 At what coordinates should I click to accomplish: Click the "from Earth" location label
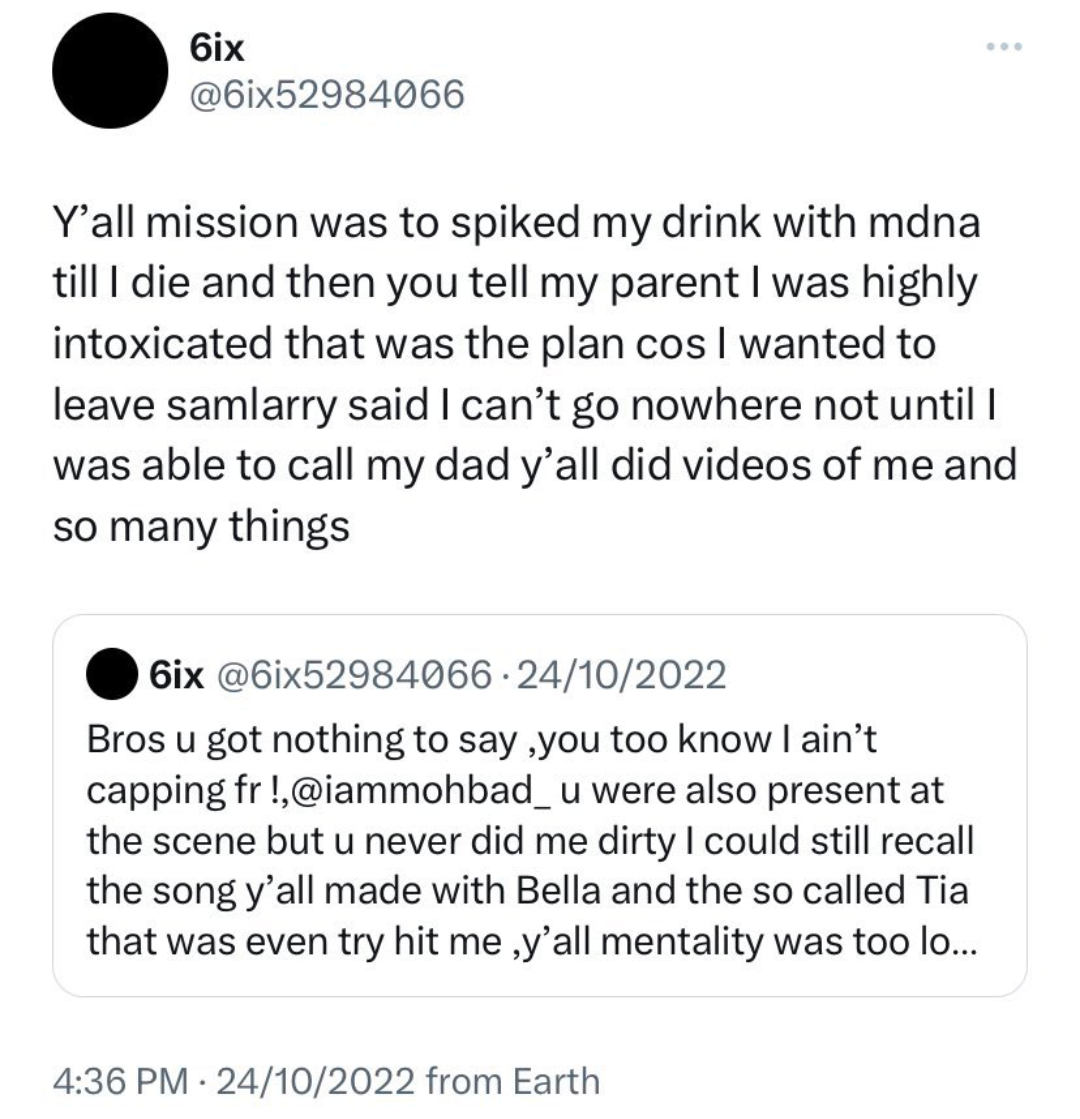pos(513,1080)
